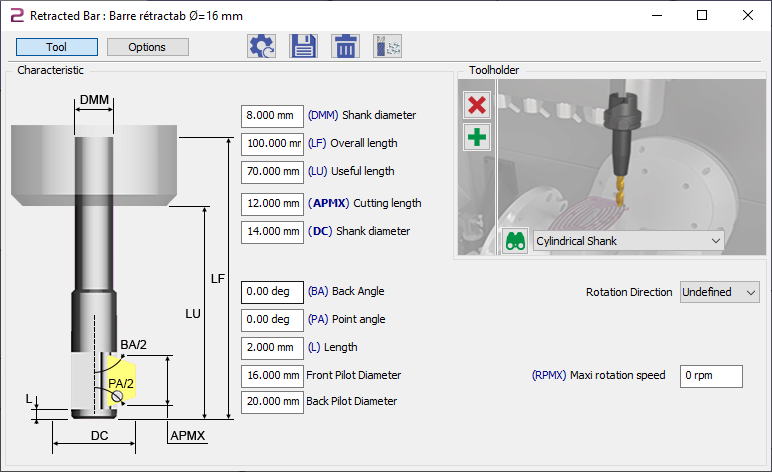Click the (DMM) Shank diameter field
The height and width of the screenshot is (472, 772).
coord(272,115)
